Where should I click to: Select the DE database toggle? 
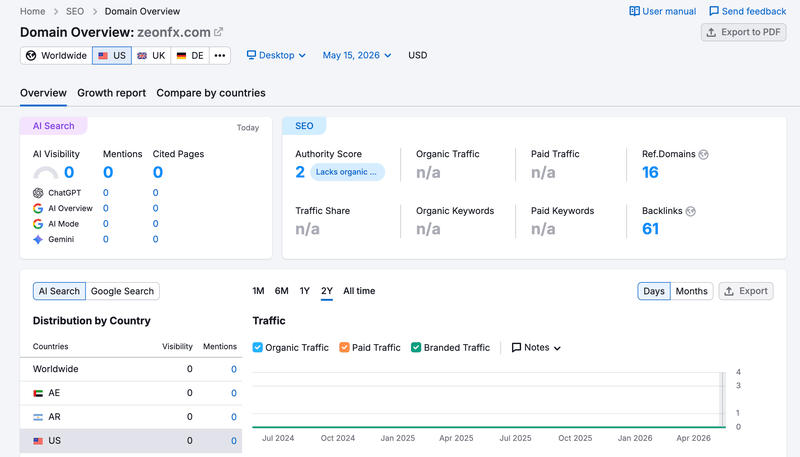click(x=190, y=56)
